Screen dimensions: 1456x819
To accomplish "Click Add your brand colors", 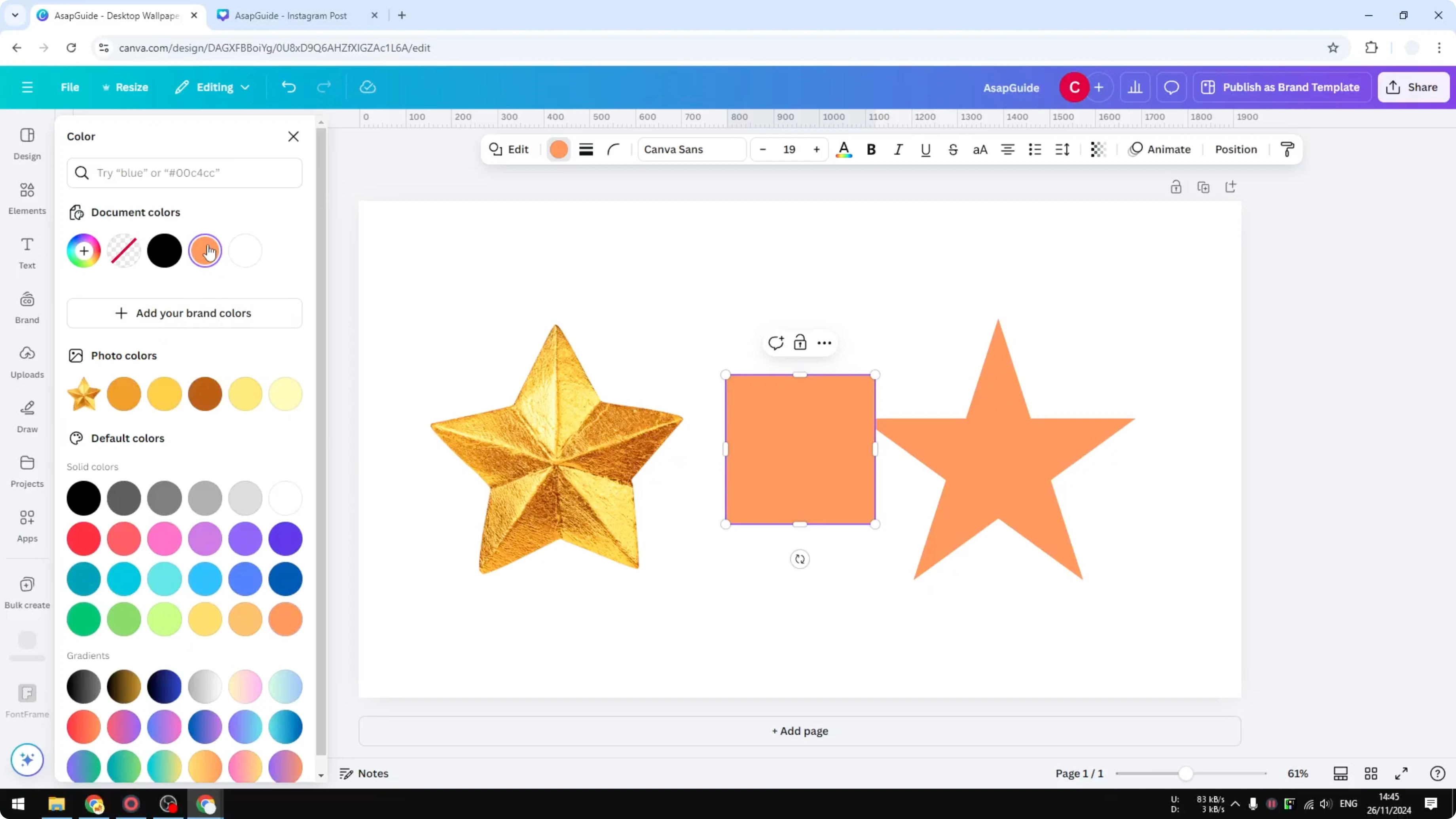I will 184,313.
